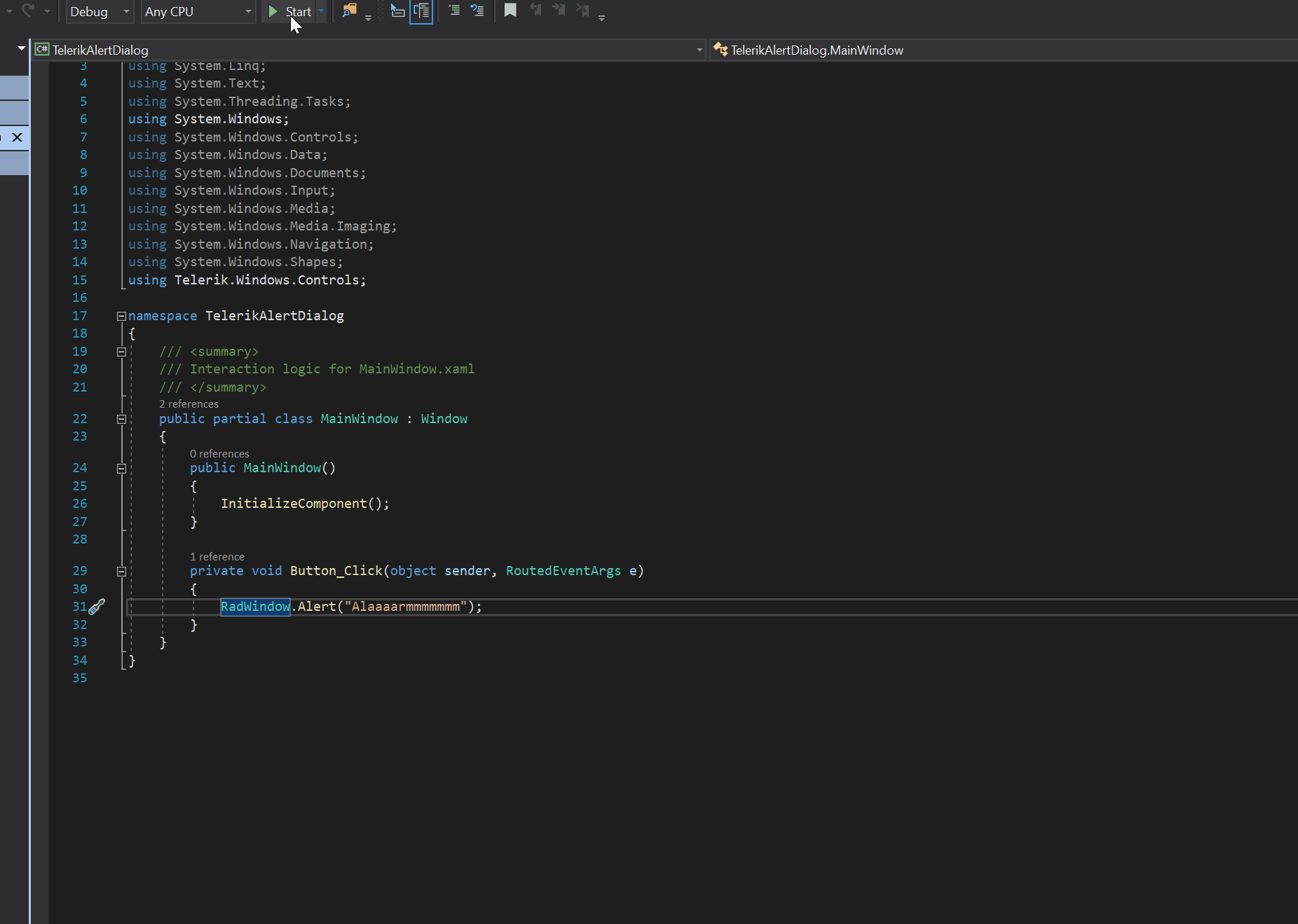This screenshot has width=1298, height=924.
Task: Click the Redo arrow icon
Action: click(x=28, y=11)
